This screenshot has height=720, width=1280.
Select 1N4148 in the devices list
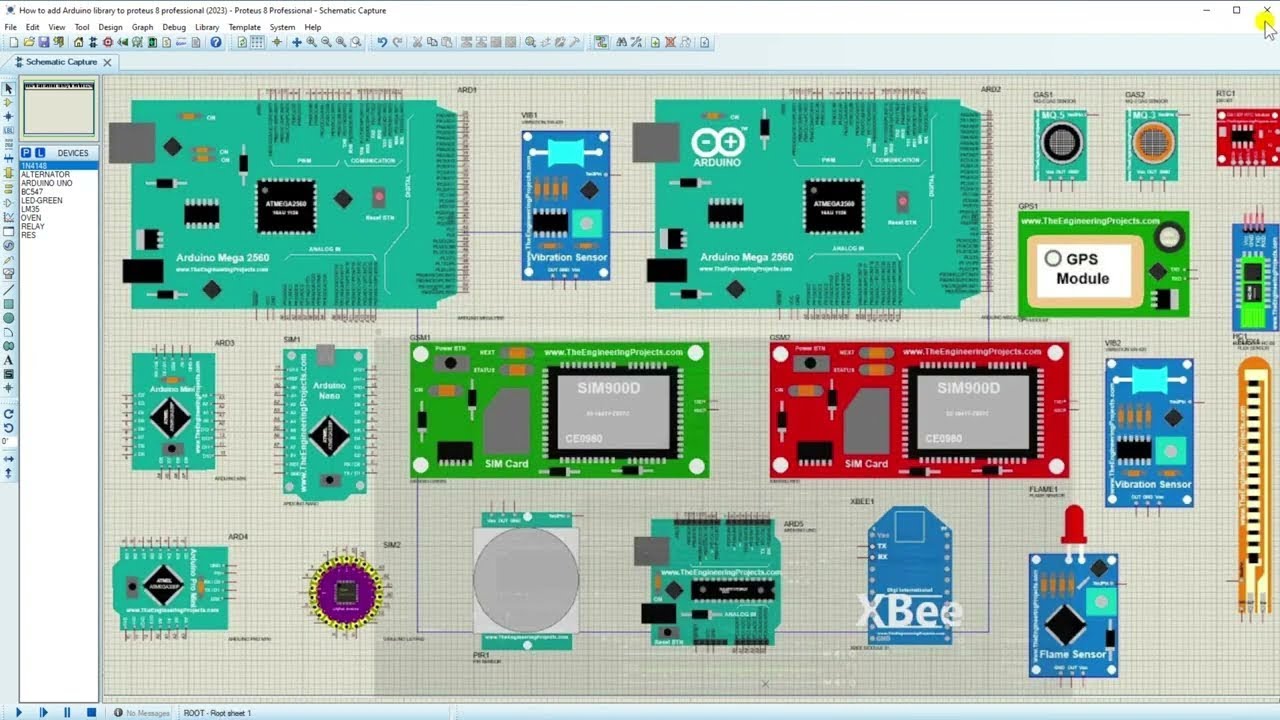click(x=59, y=166)
